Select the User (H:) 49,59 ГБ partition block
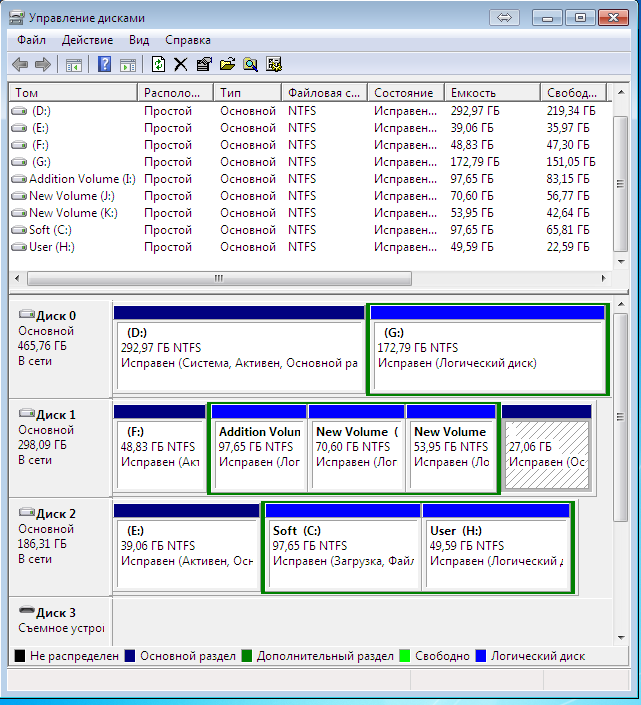This screenshot has height=705, width=641. click(x=497, y=546)
